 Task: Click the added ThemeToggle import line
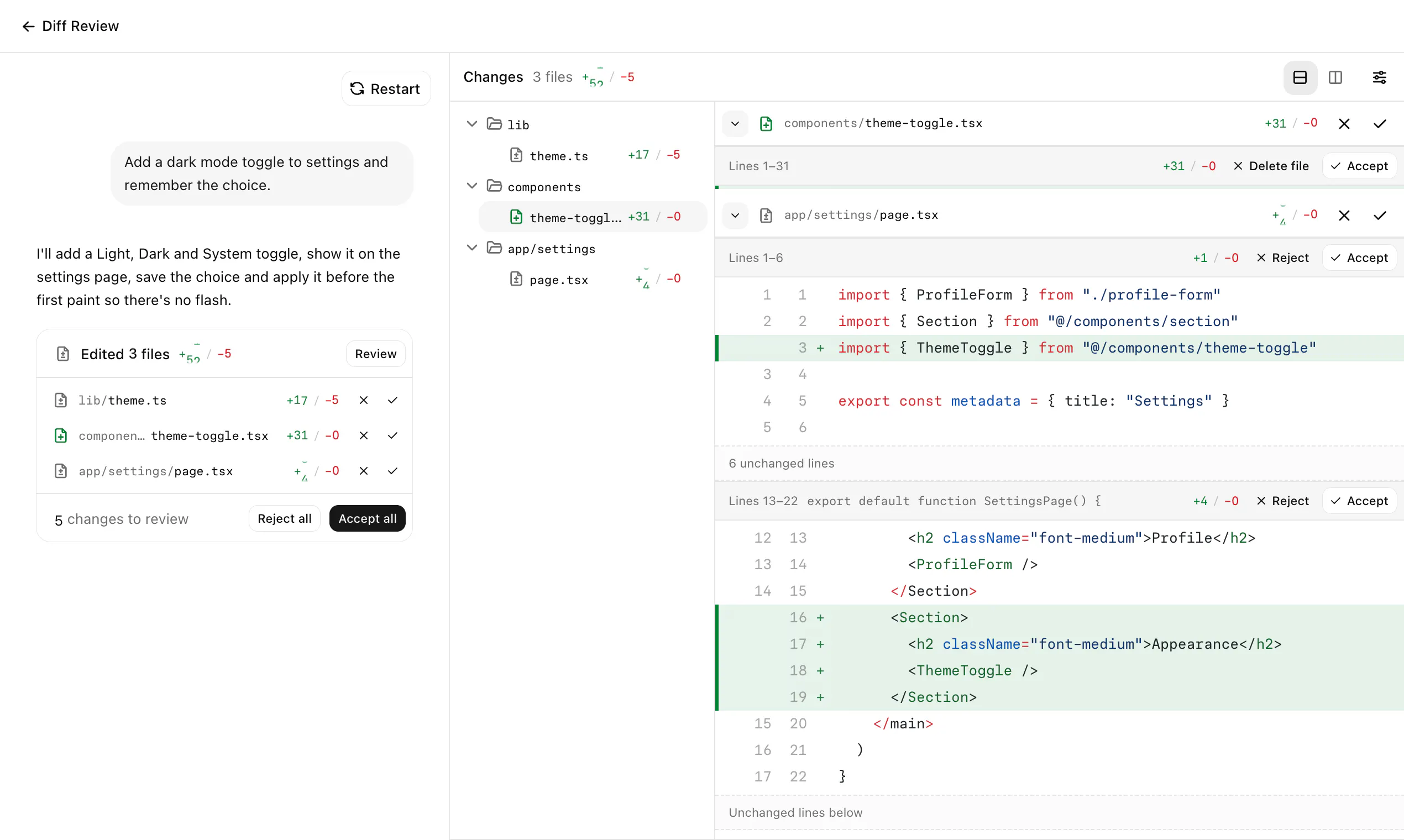point(1059,348)
